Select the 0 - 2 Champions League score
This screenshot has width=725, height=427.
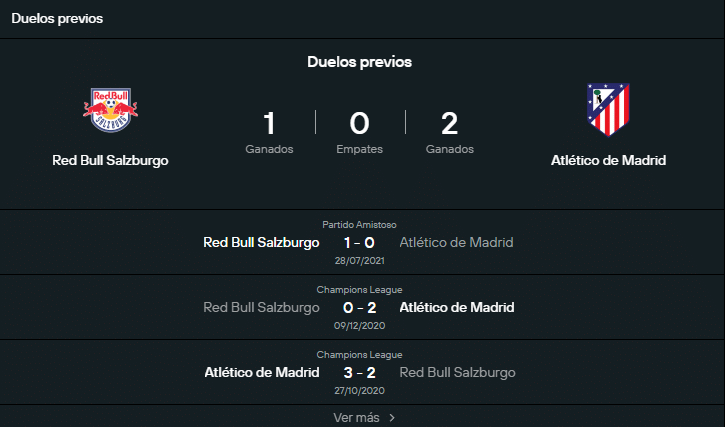pos(359,307)
